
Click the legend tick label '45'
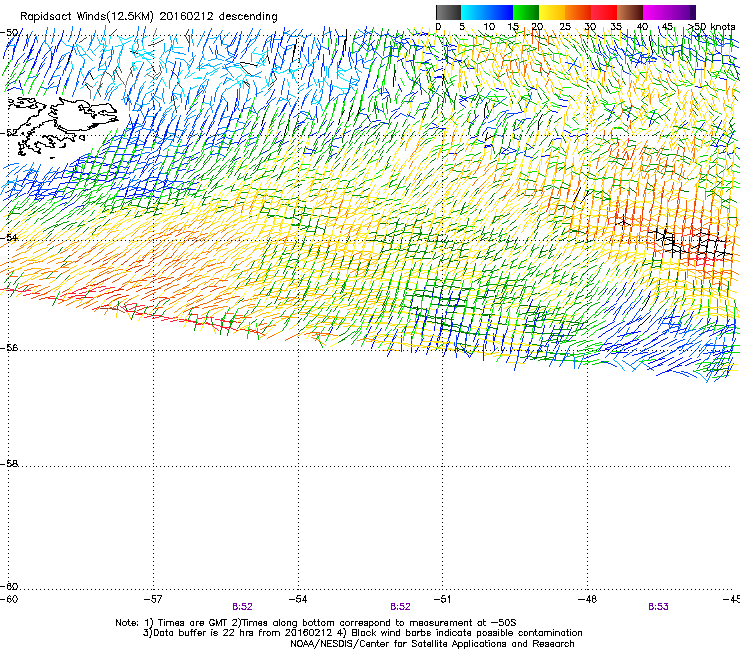[x=667, y=26]
